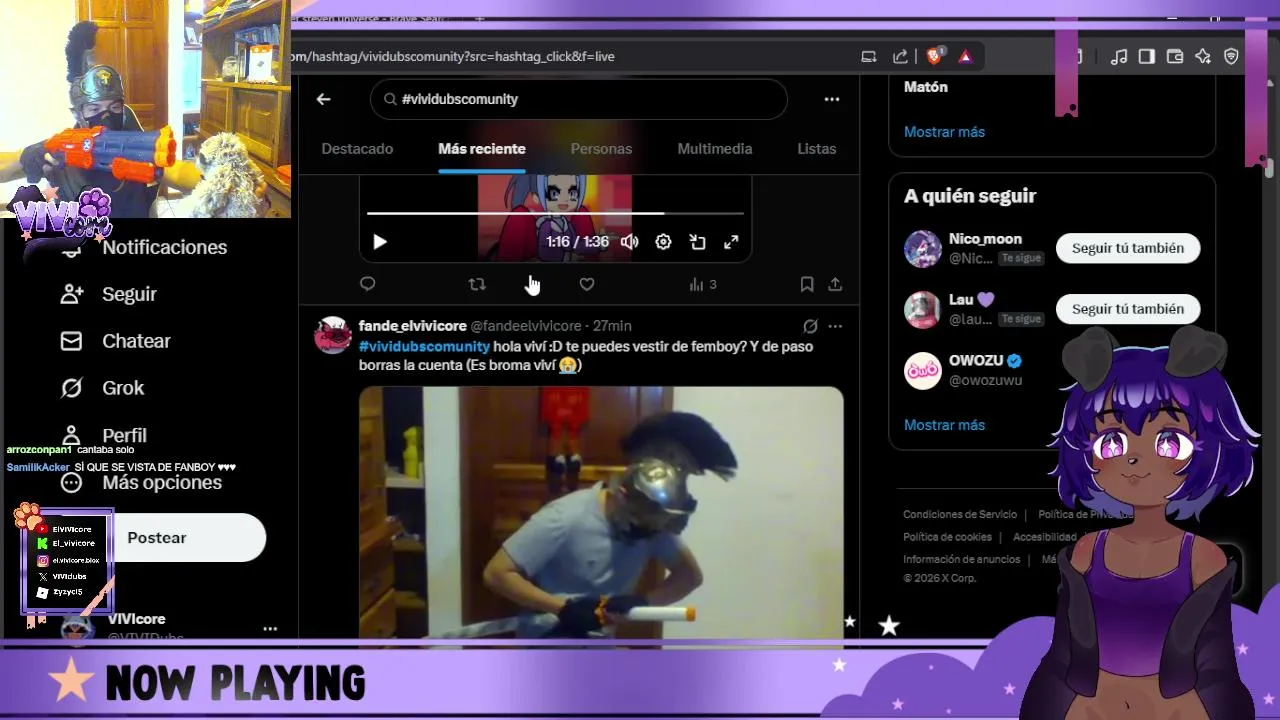Enter fullscreen for the video
Image resolution: width=1280 pixels, height=720 pixels.
click(731, 241)
